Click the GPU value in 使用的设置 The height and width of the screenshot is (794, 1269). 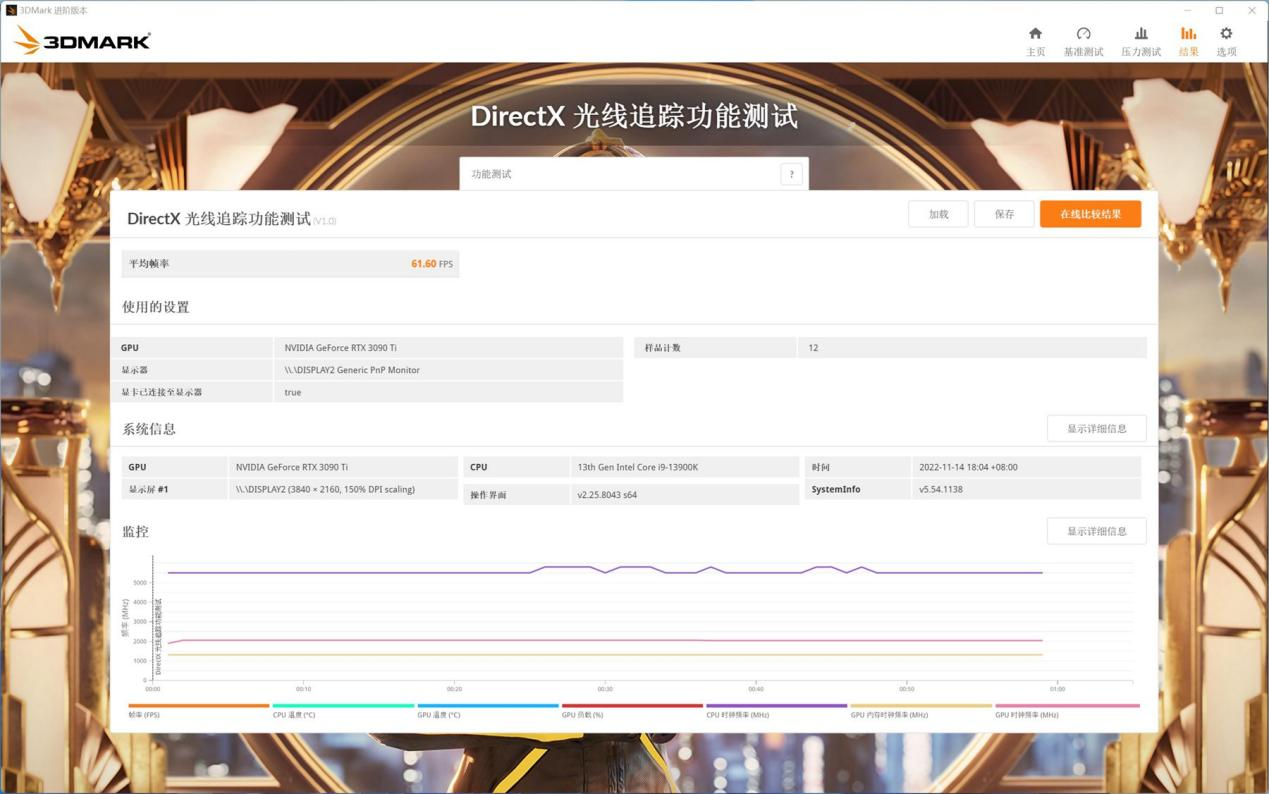coord(340,348)
